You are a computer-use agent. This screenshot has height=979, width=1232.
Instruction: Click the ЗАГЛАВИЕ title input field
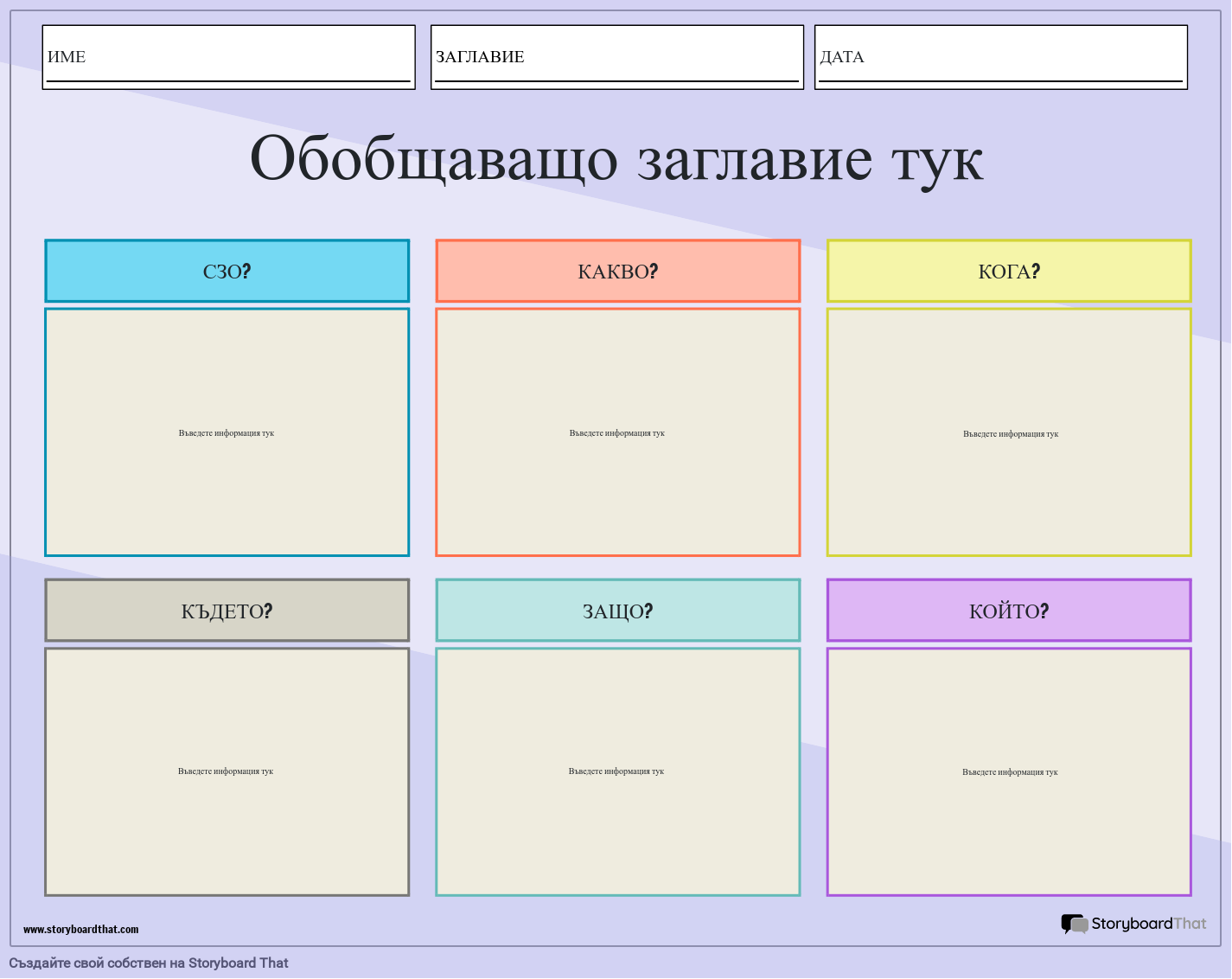tap(616, 56)
